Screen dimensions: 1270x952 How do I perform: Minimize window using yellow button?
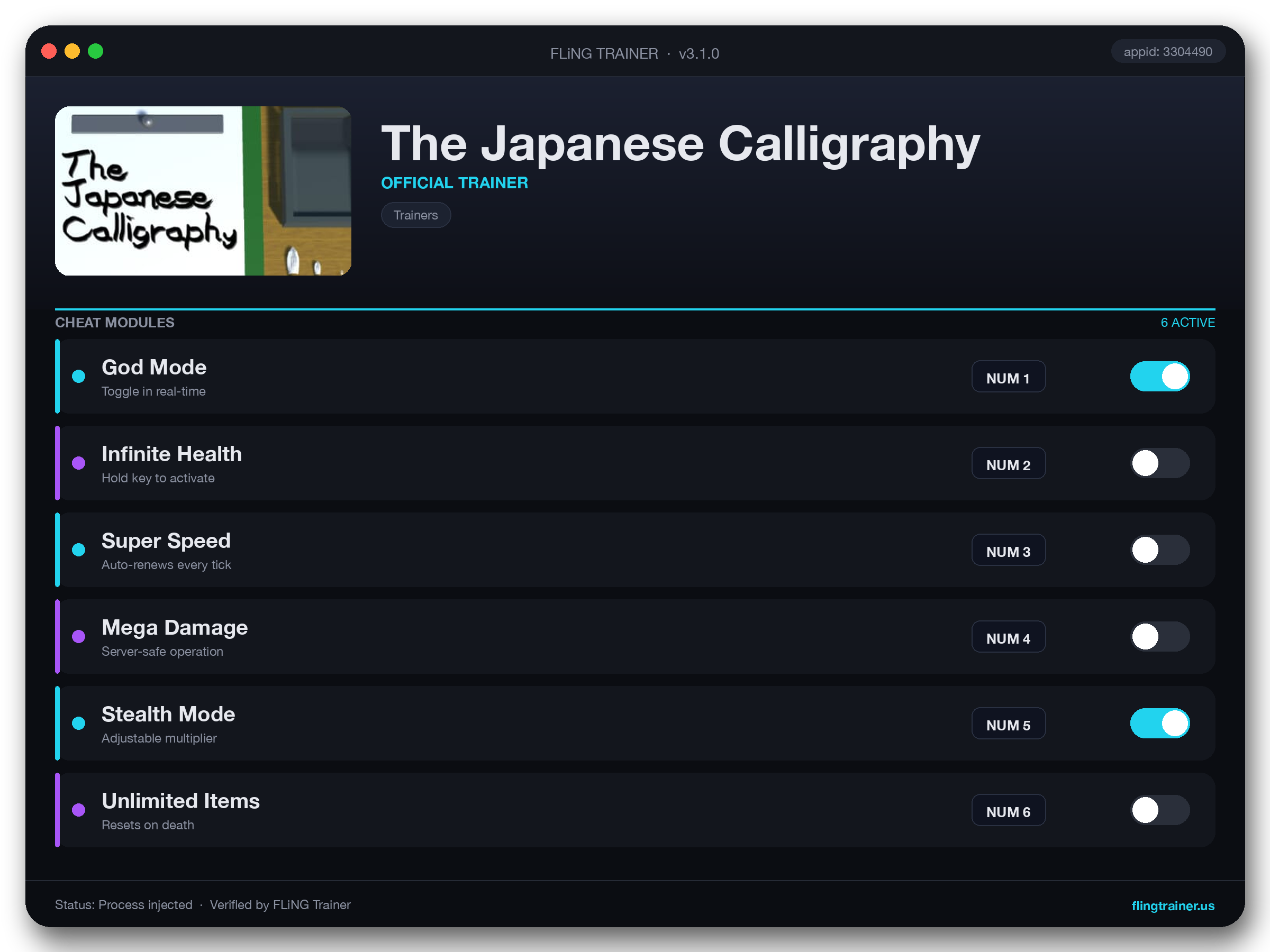pos(72,52)
